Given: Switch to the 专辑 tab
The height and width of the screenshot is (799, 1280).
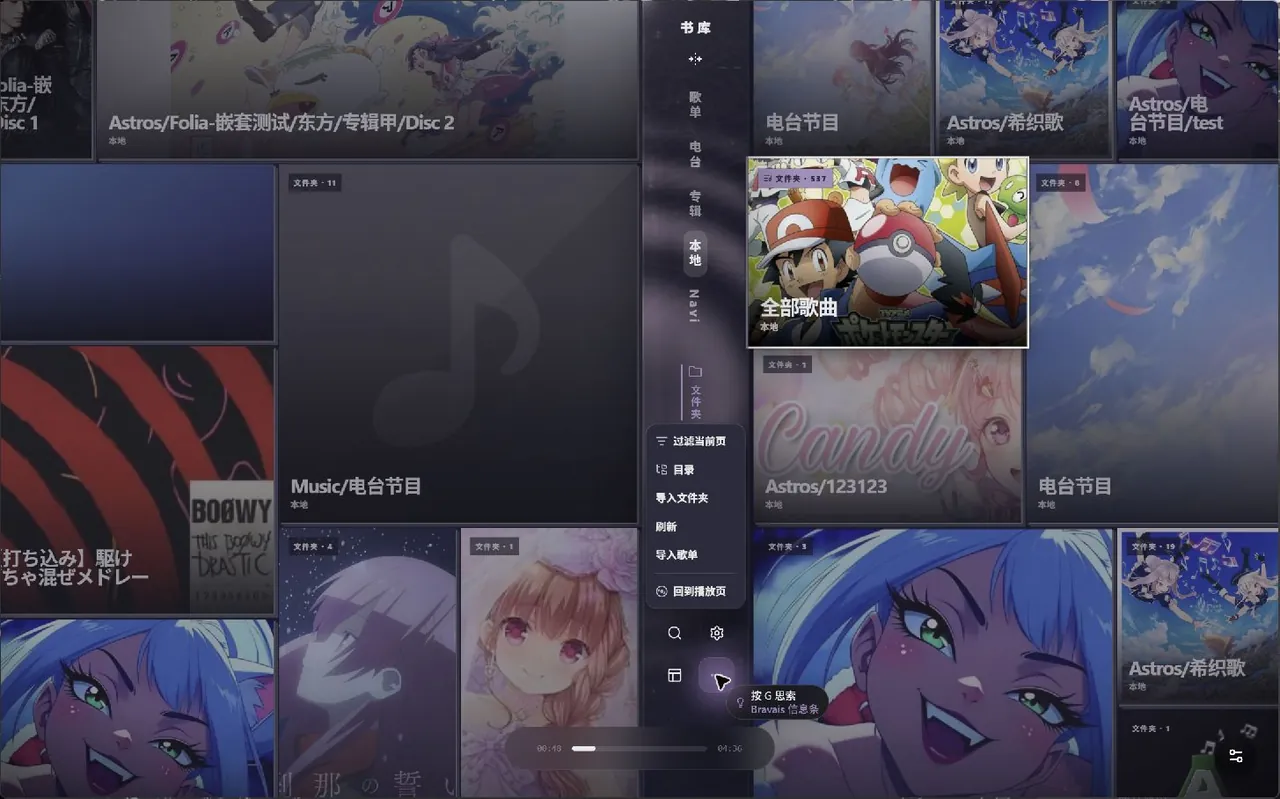Looking at the screenshot, I should [x=695, y=203].
